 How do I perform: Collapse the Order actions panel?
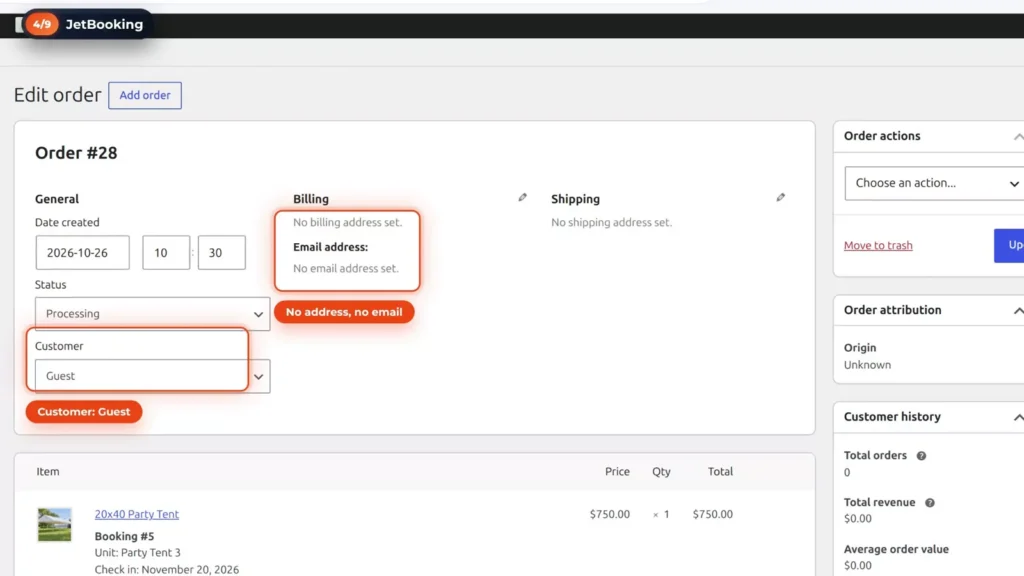(x=1017, y=136)
